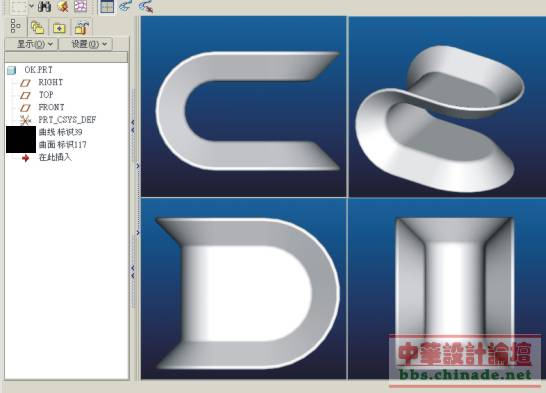Select the TOP datum plane
This screenshot has width=546, height=393.
46,95
